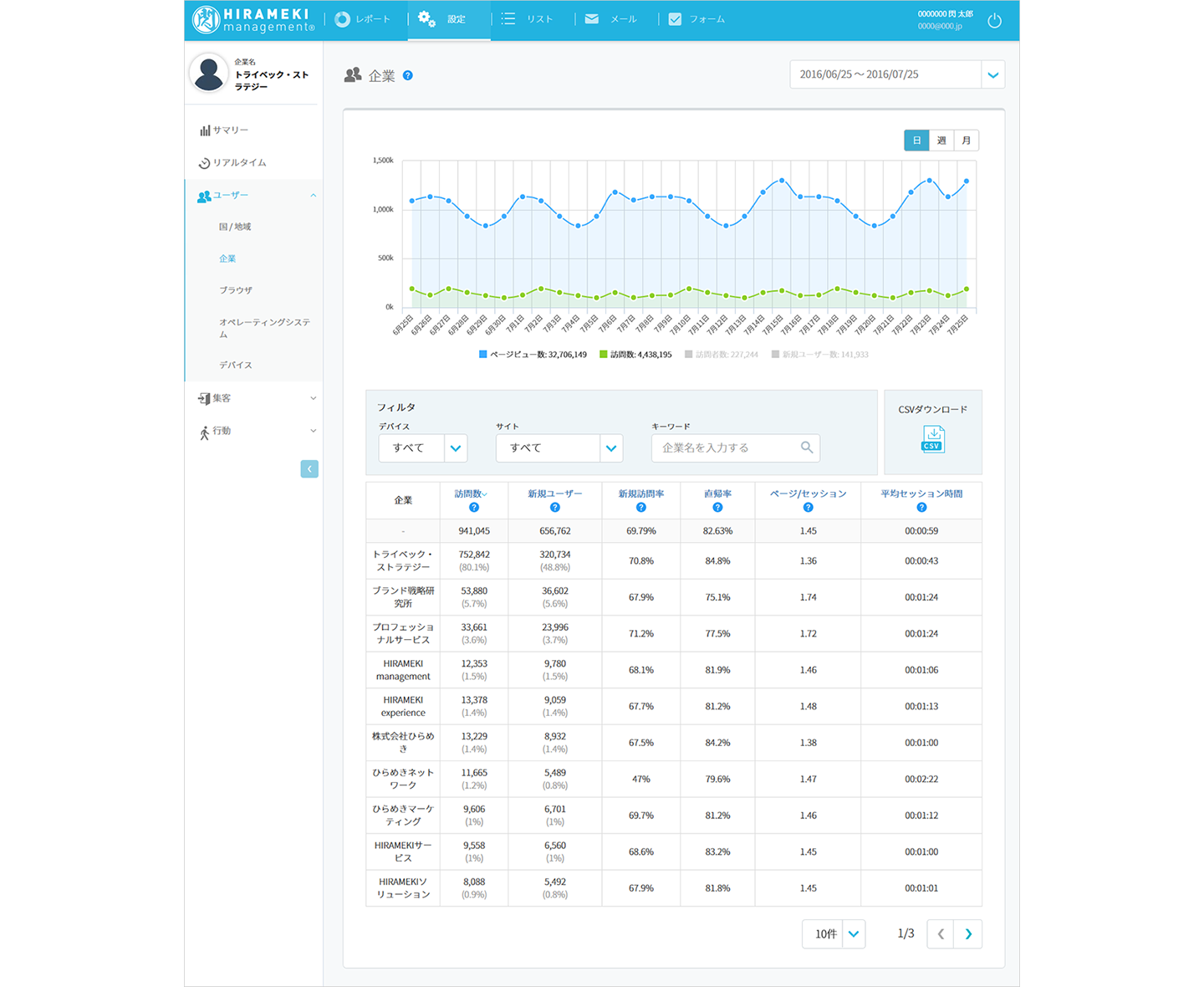Click the power logout icon

click(994, 20)
